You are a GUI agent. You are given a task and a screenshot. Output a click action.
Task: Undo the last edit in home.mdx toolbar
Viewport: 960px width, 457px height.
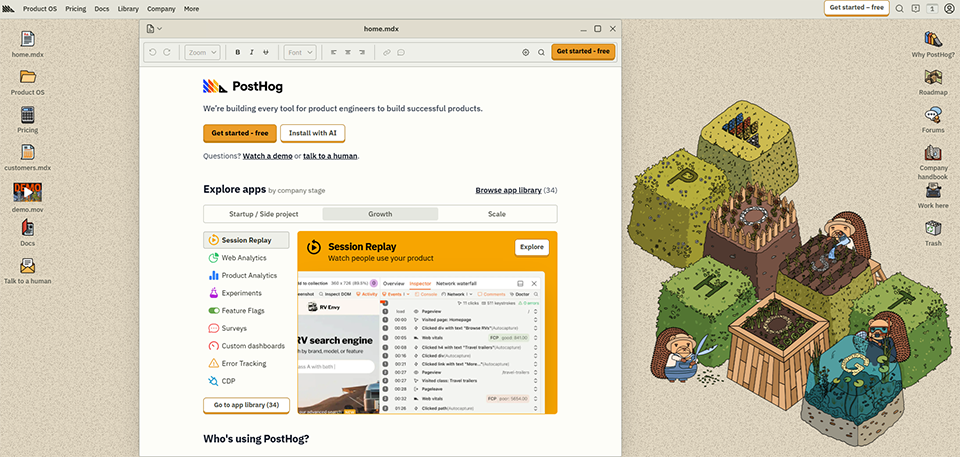pyautogui.click(x=152, y=53)
